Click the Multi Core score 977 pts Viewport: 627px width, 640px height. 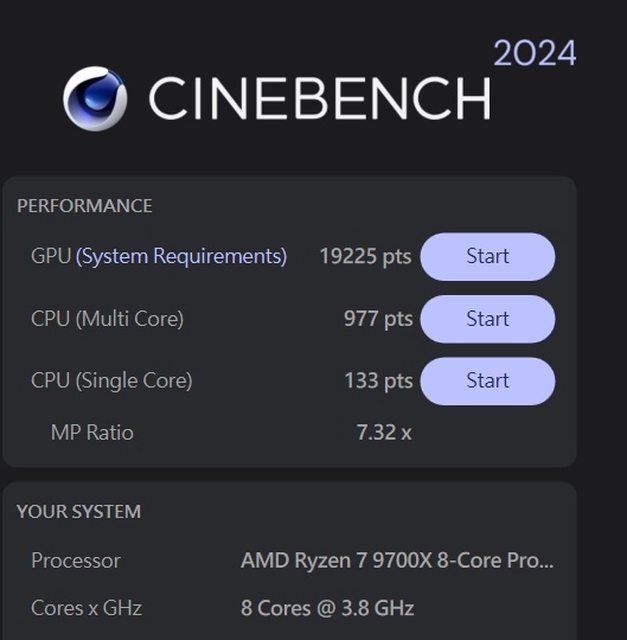(378, 319)
